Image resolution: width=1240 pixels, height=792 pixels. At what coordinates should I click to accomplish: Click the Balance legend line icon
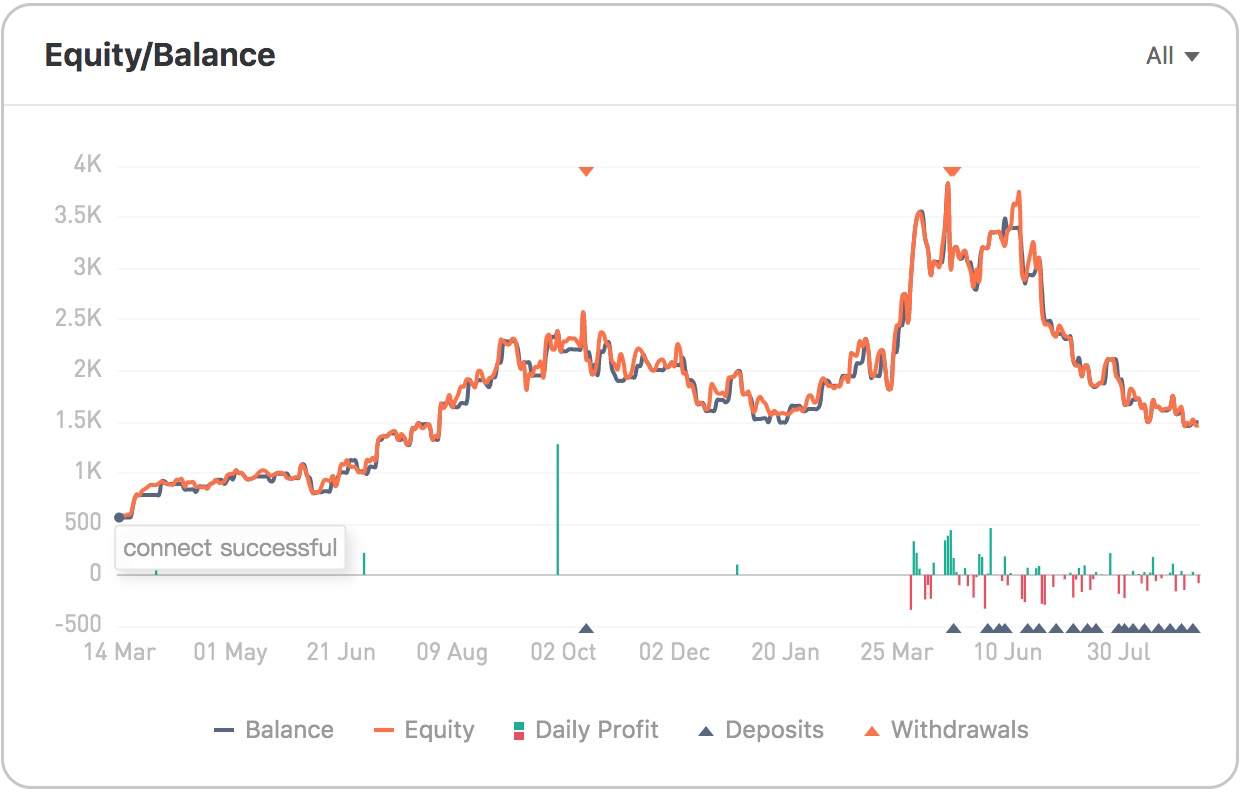(x=224, y=731)
